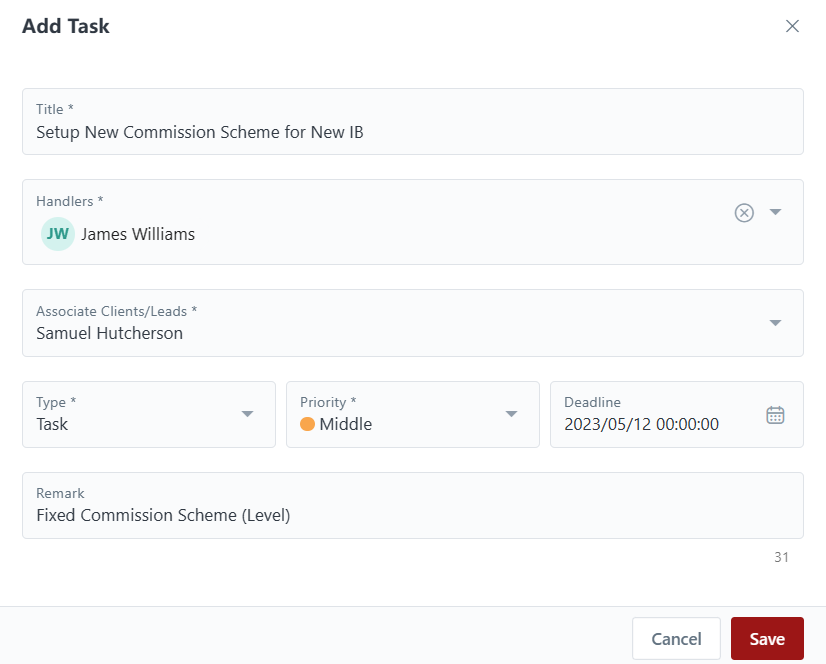The height and width of the screenshot is (664, 826).
Task: Click the orange Middle priority dot
Action: coord(307,424)
